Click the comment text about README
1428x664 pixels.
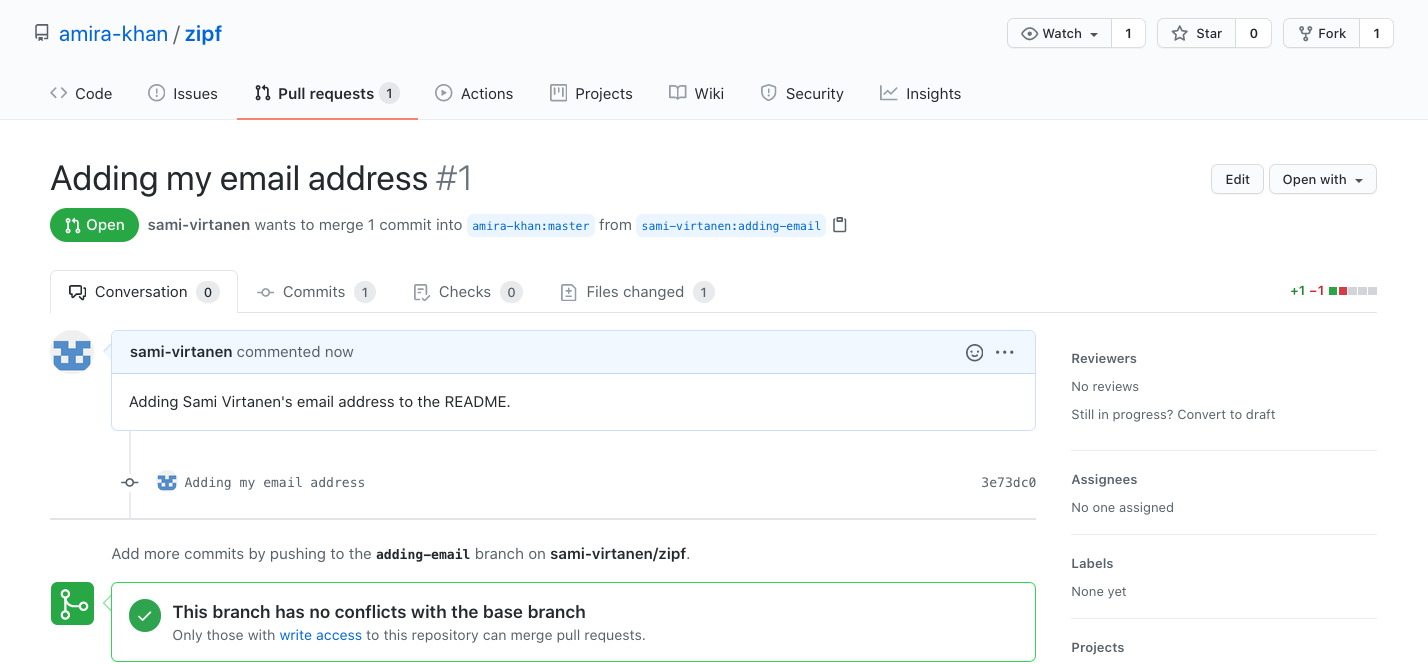tap(320, 402)
